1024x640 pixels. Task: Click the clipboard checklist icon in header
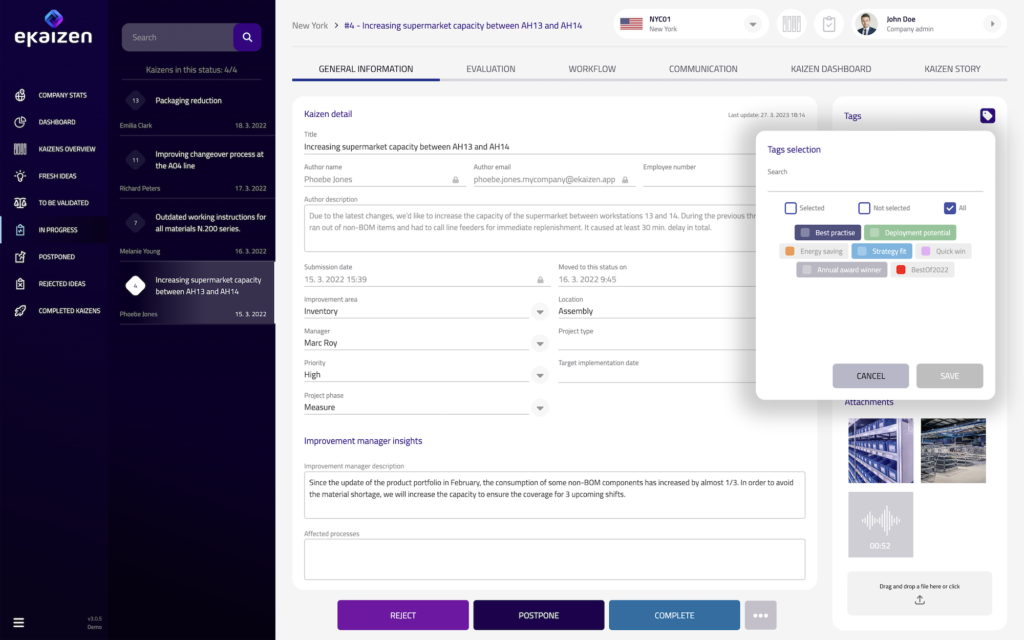828,24
